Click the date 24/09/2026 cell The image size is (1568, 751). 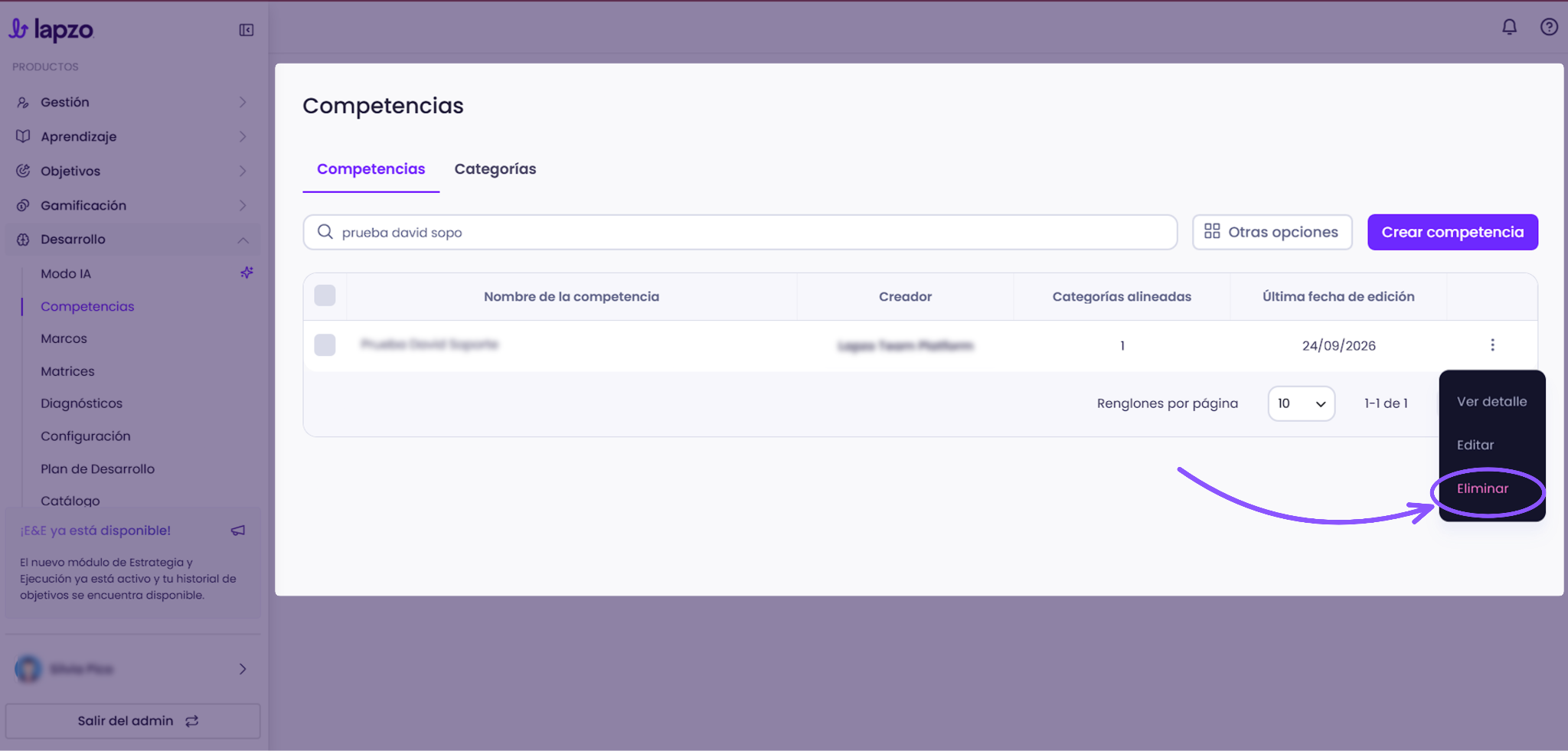(x=1338, y=345)
